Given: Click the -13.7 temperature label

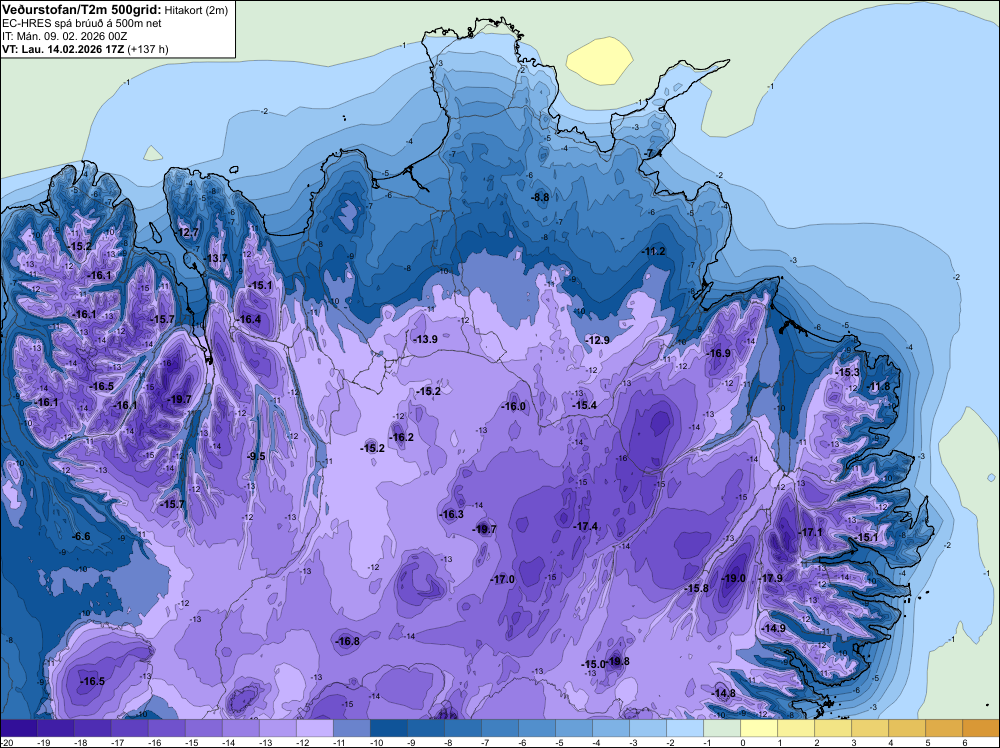Looking at the screenshot, I should (216, 258).
